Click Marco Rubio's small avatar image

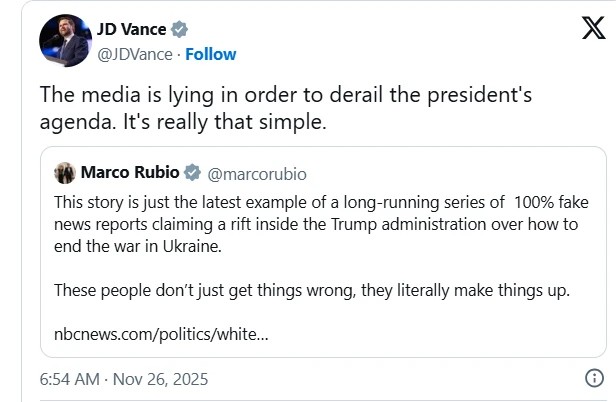pyautogui.click(x=65, y=173)
